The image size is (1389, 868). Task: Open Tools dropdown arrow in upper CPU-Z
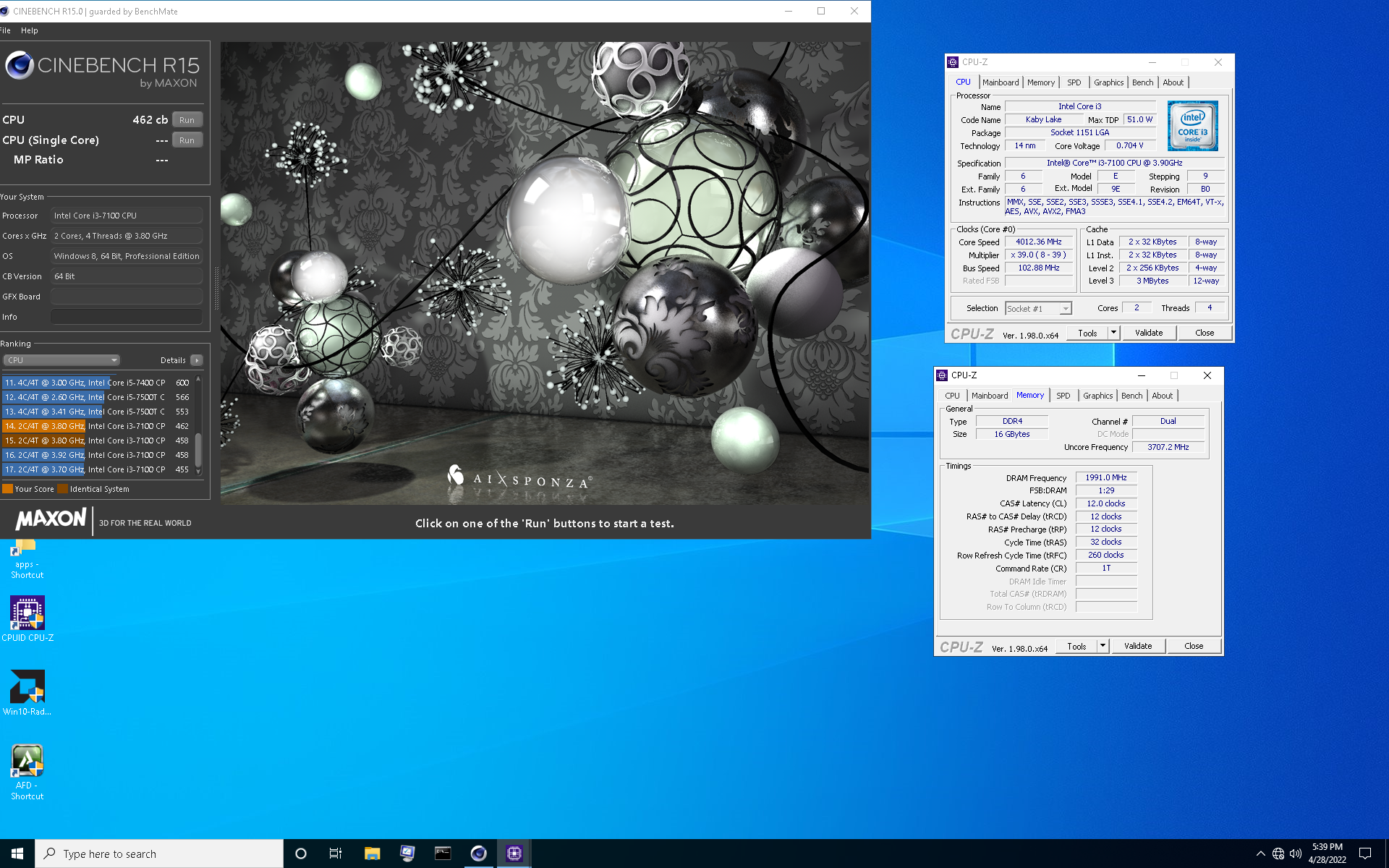click(x=1114, y=333)
